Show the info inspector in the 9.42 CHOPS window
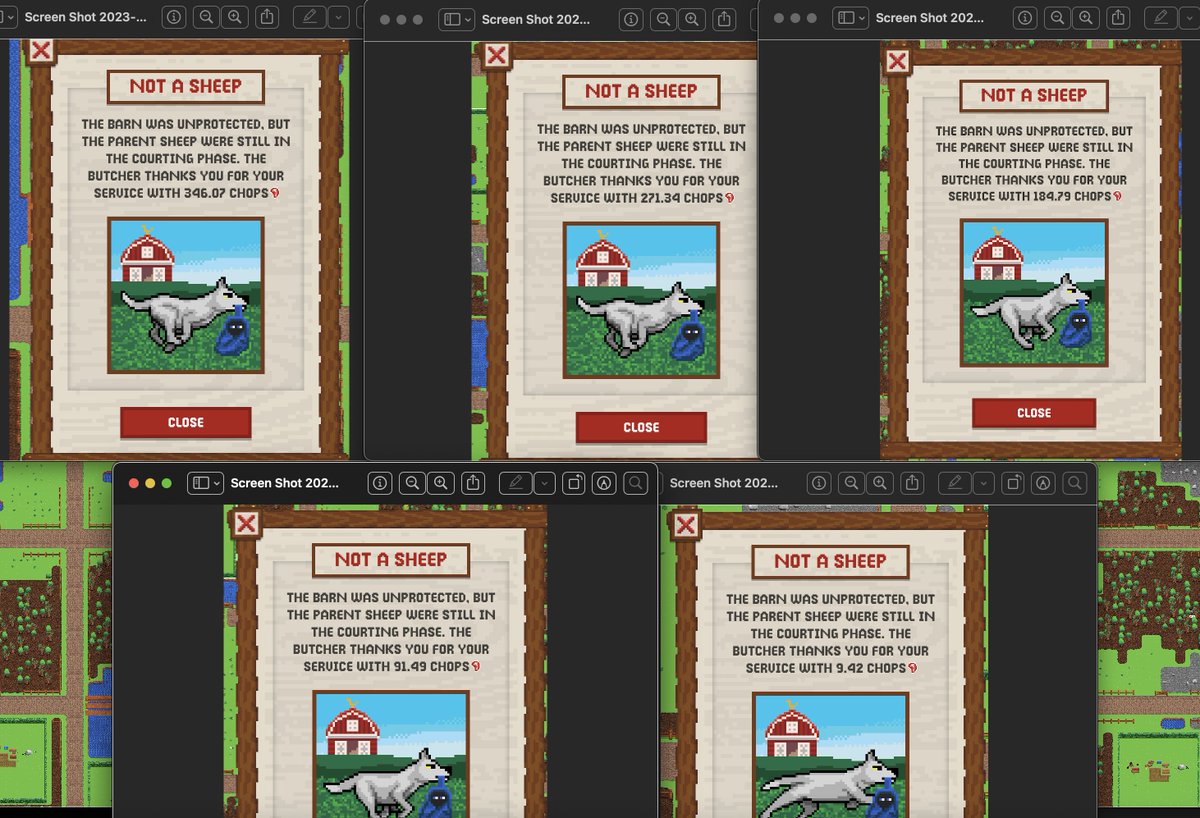The width and height of the screenshot is (1200, 818). tap(819, 483)
